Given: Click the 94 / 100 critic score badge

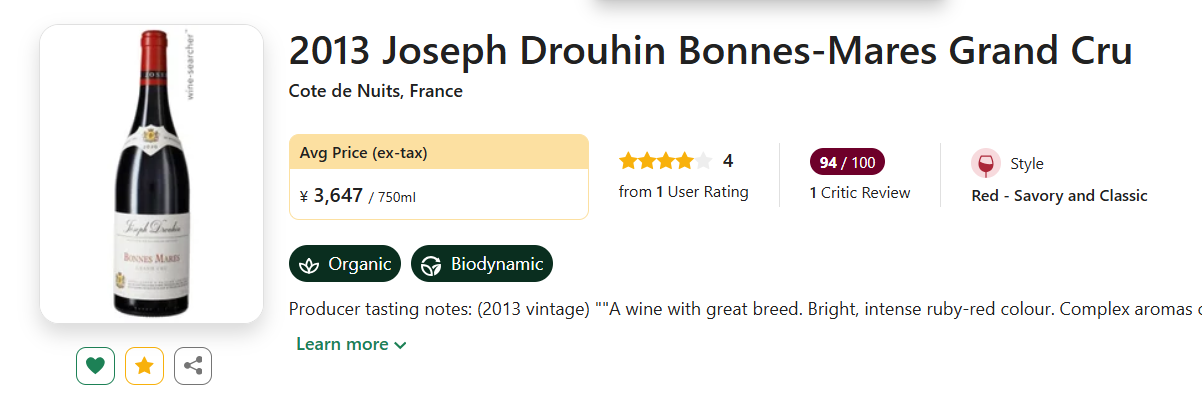Looking at the screenshot, I should pyautogui.click(x=847, y=162).
